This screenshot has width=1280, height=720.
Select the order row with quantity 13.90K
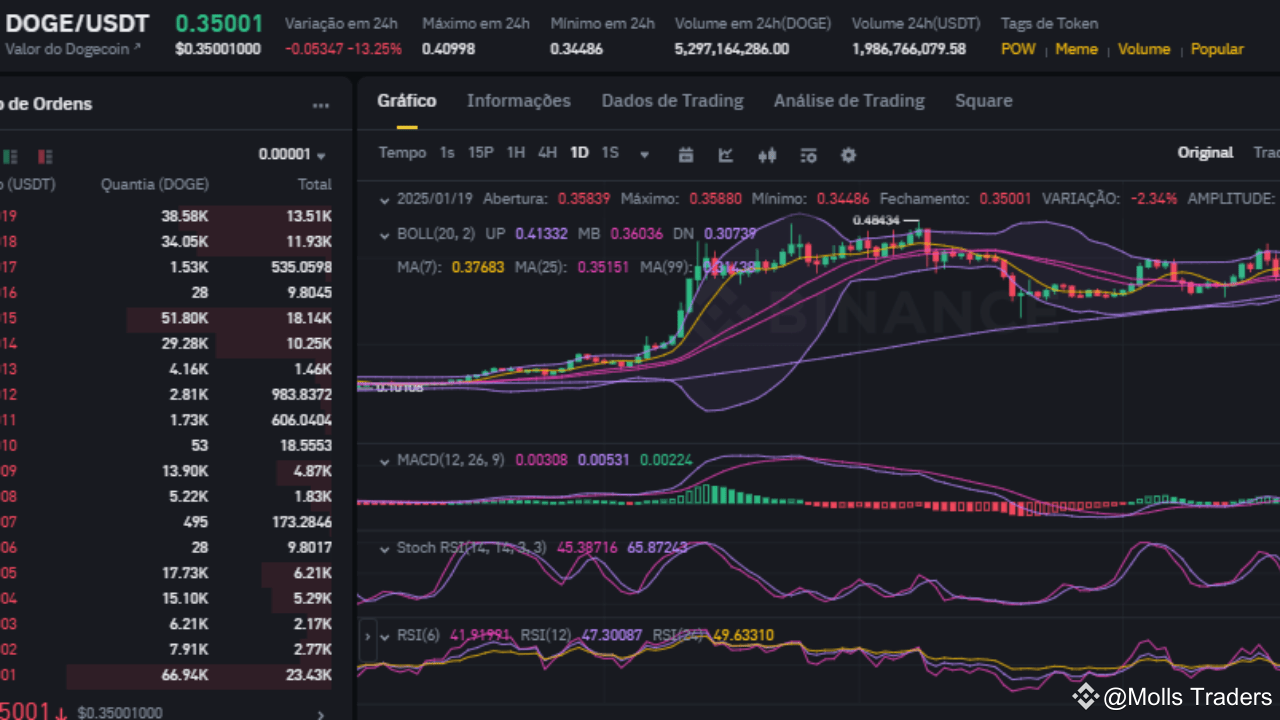point(166,471)
